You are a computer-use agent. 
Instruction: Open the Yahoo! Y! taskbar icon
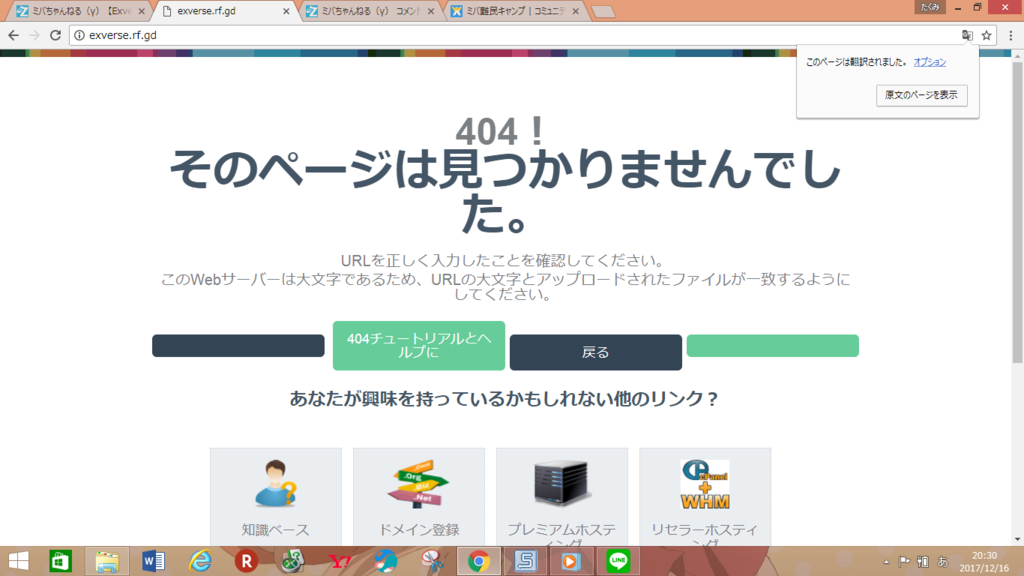click(340, 561)
